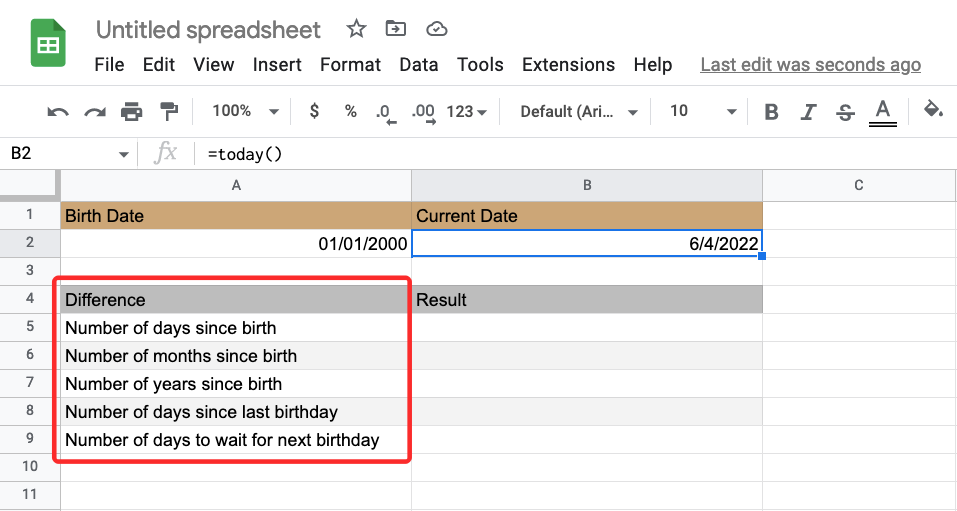Select cell containing 6/4/2022
Viewport: 957px width, 511px height.
tap(587, 244)
